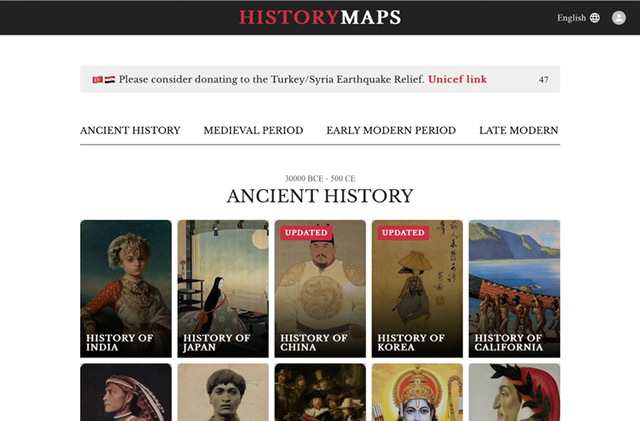
Task: Click the countdown number 47 in the banner
Action: [x=543, y=80]
